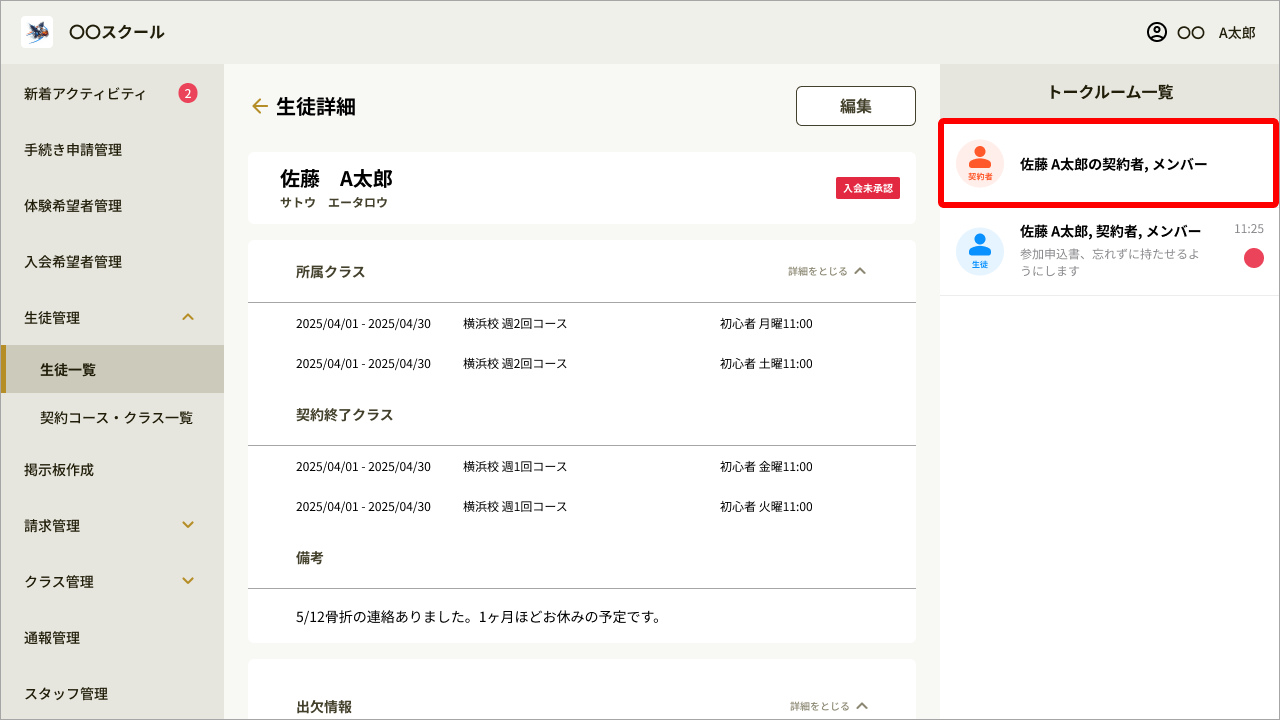Image resolution: width=1280 pixels, height=720 pixels.
Task: Click the 契約者 avatar icon
Action: pyautogui.click(x=980, y=163)
